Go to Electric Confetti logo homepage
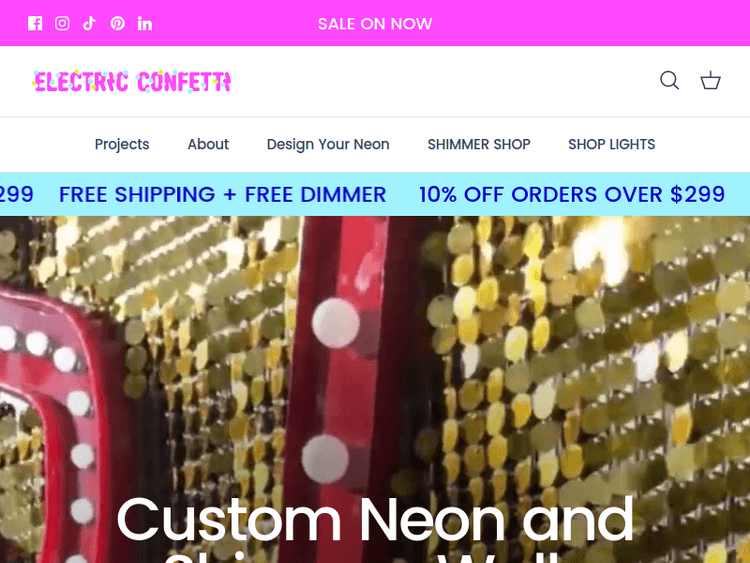The image size is (750, 563). click(132, 81)
